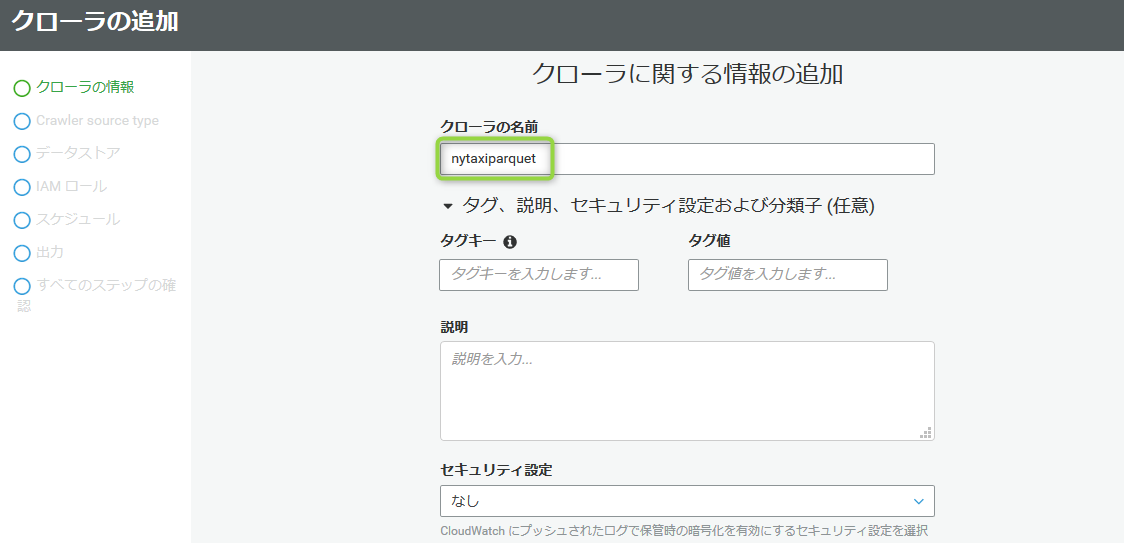Click the クローラに関する情報の追加 heading
This screenshot has width=1124, height=543.
coord(687,74)
